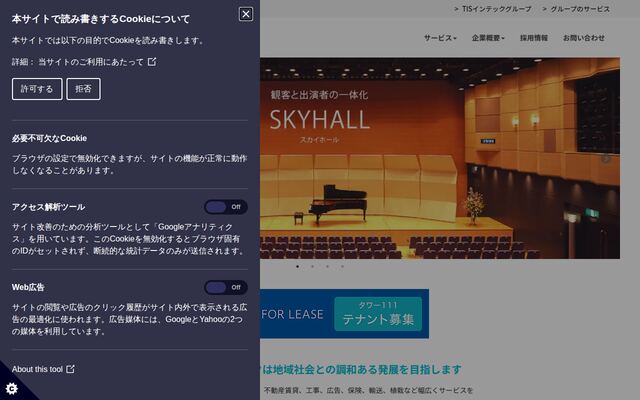Click the FOR LEASE banner text
Image resolution: width=640 pixels, height=400 pixels.
pos(292,314)
